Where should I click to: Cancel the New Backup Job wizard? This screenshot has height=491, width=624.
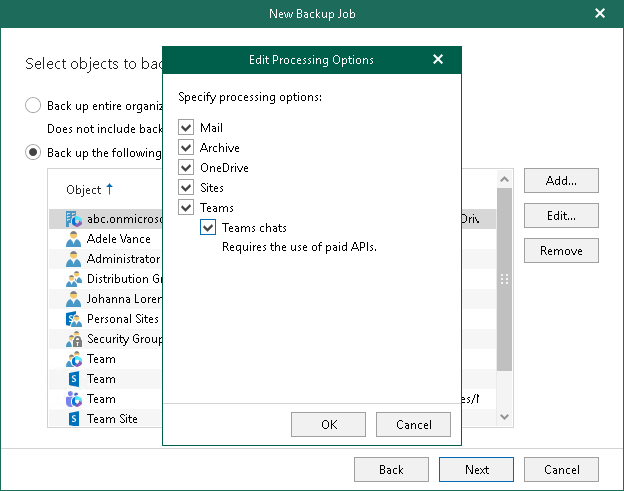pyautogui.click(x=561, y=470)
